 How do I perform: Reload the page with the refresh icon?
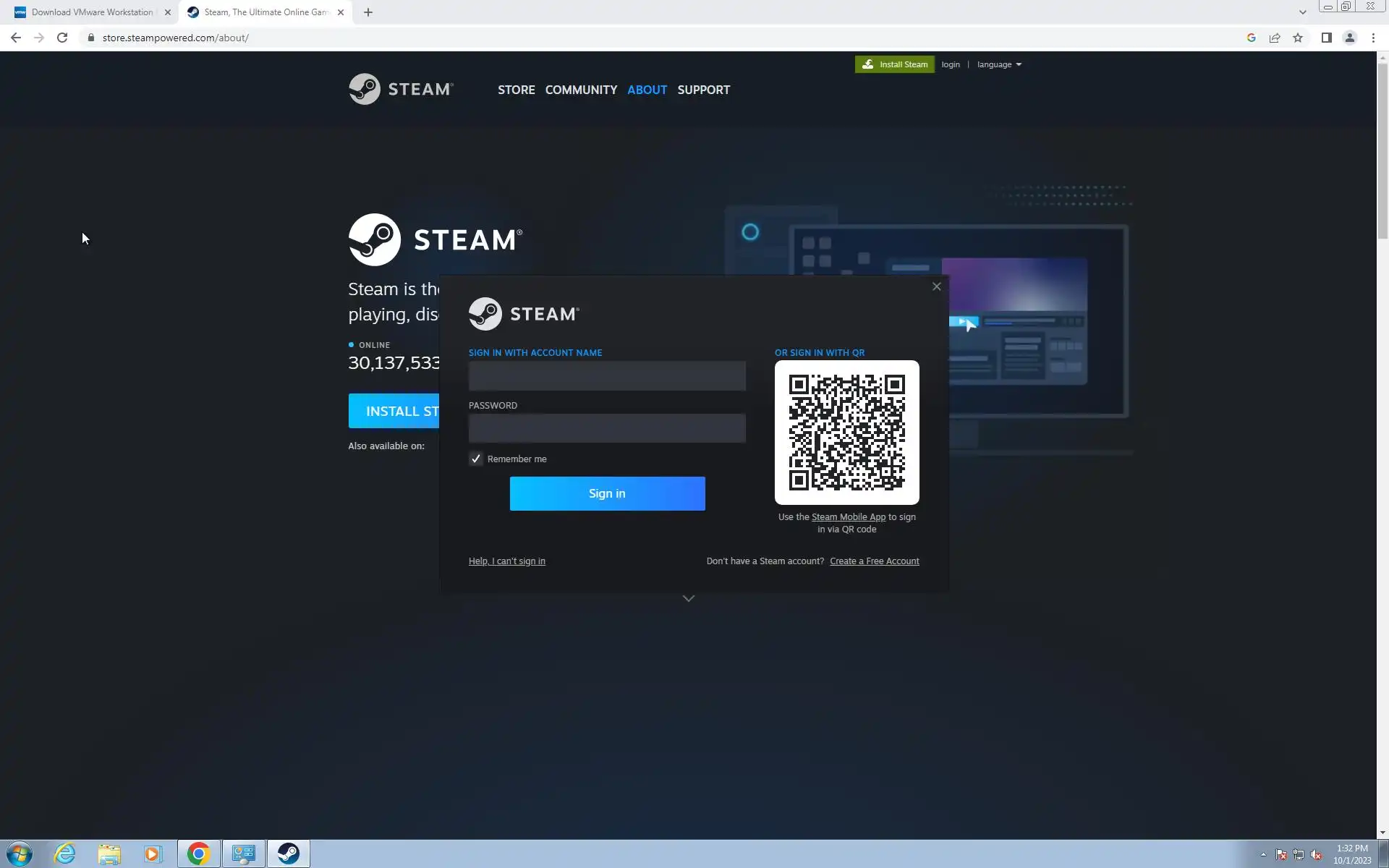(x=62, y=38)
